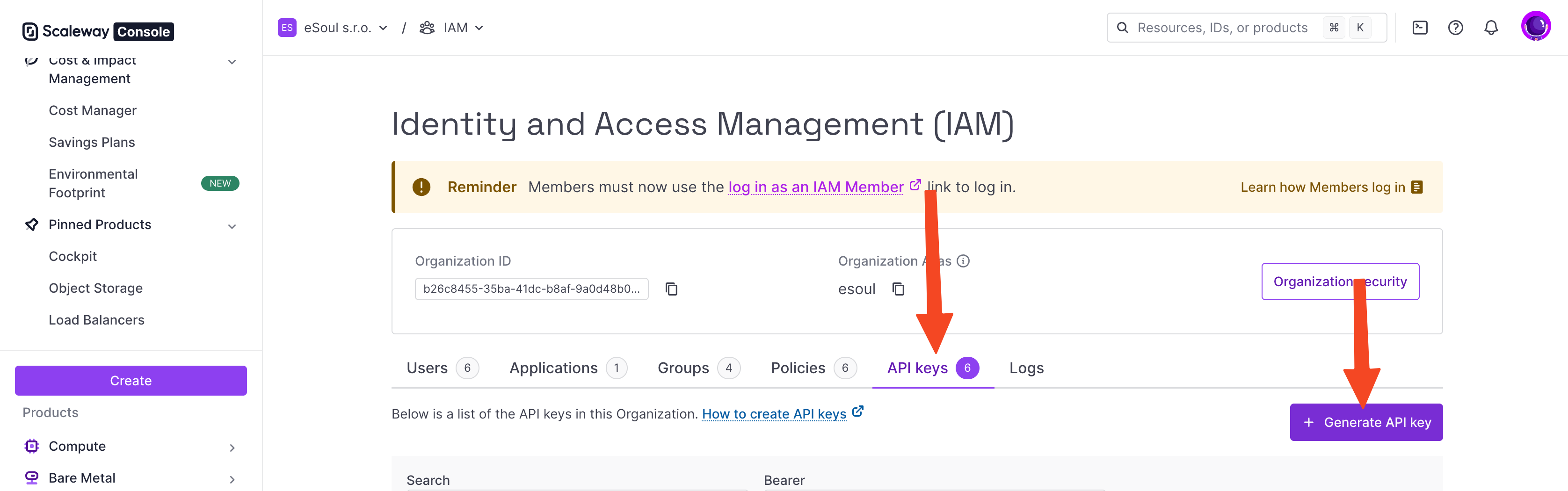Screen dimensions: 1568x491
Task: Open the notifications bell
Action: (1491, 28)
